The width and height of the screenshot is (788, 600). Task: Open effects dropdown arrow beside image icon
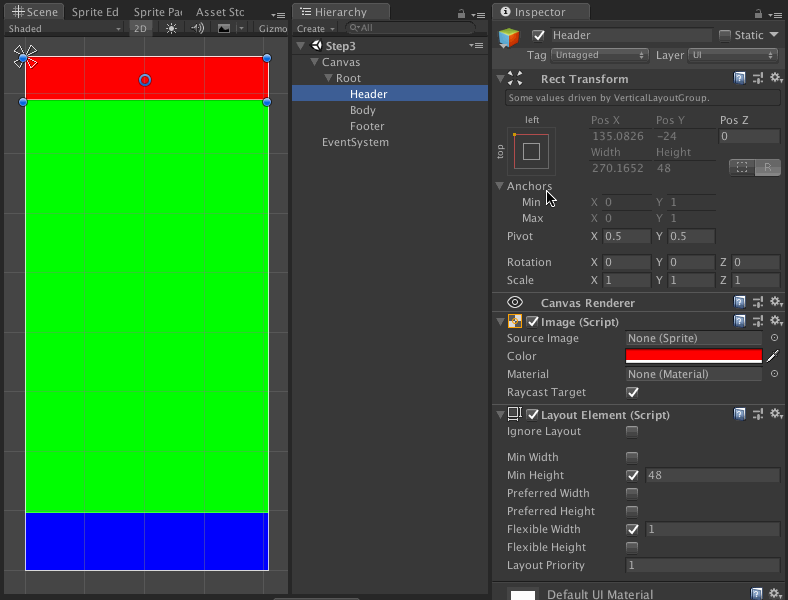point(242,29)
